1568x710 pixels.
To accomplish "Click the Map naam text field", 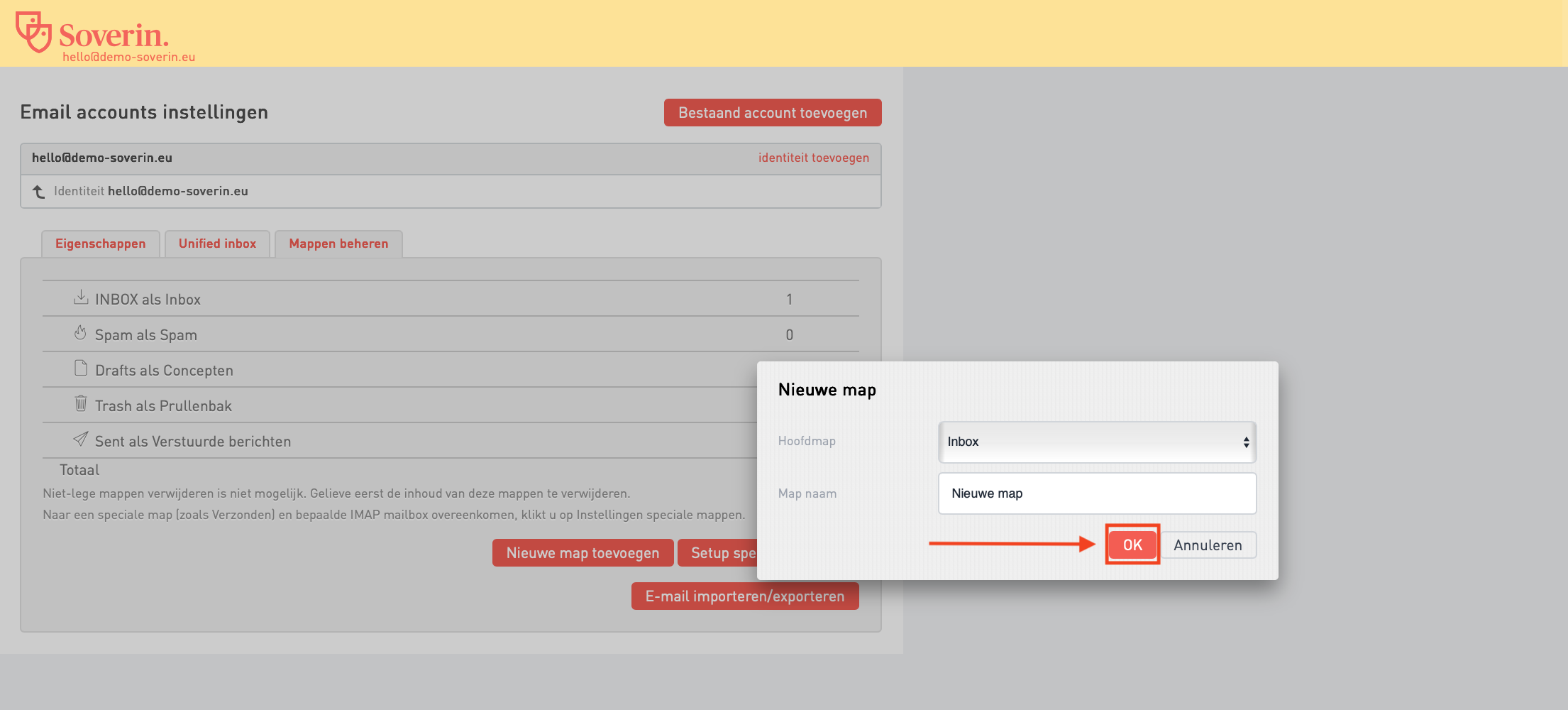I will coord(1096,493).
